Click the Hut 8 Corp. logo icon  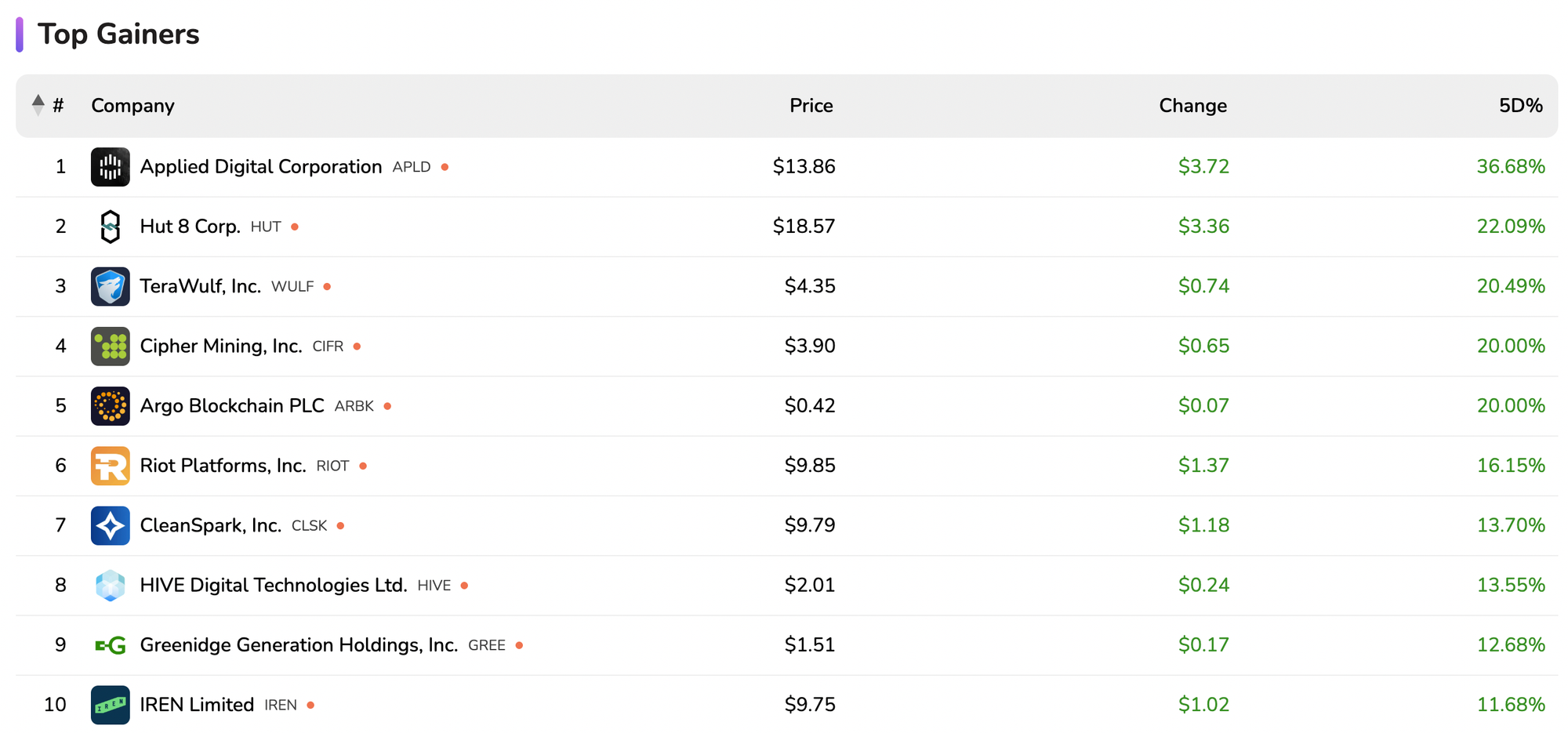click(110, 227)
